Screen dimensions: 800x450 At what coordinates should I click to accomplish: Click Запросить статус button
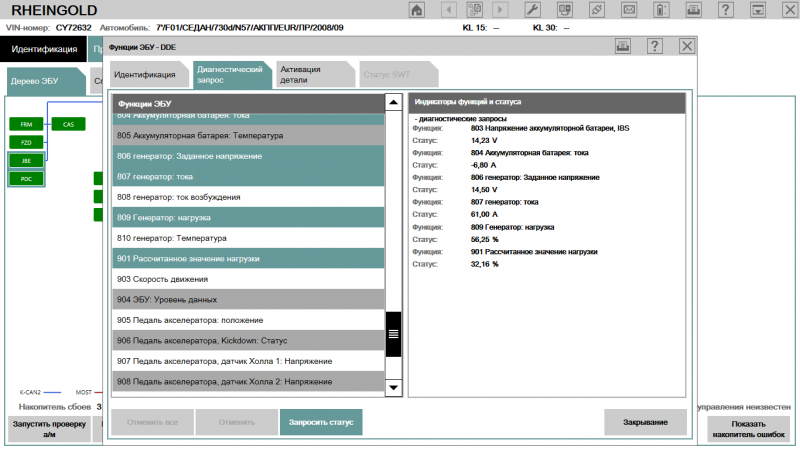tap(321, 422)
